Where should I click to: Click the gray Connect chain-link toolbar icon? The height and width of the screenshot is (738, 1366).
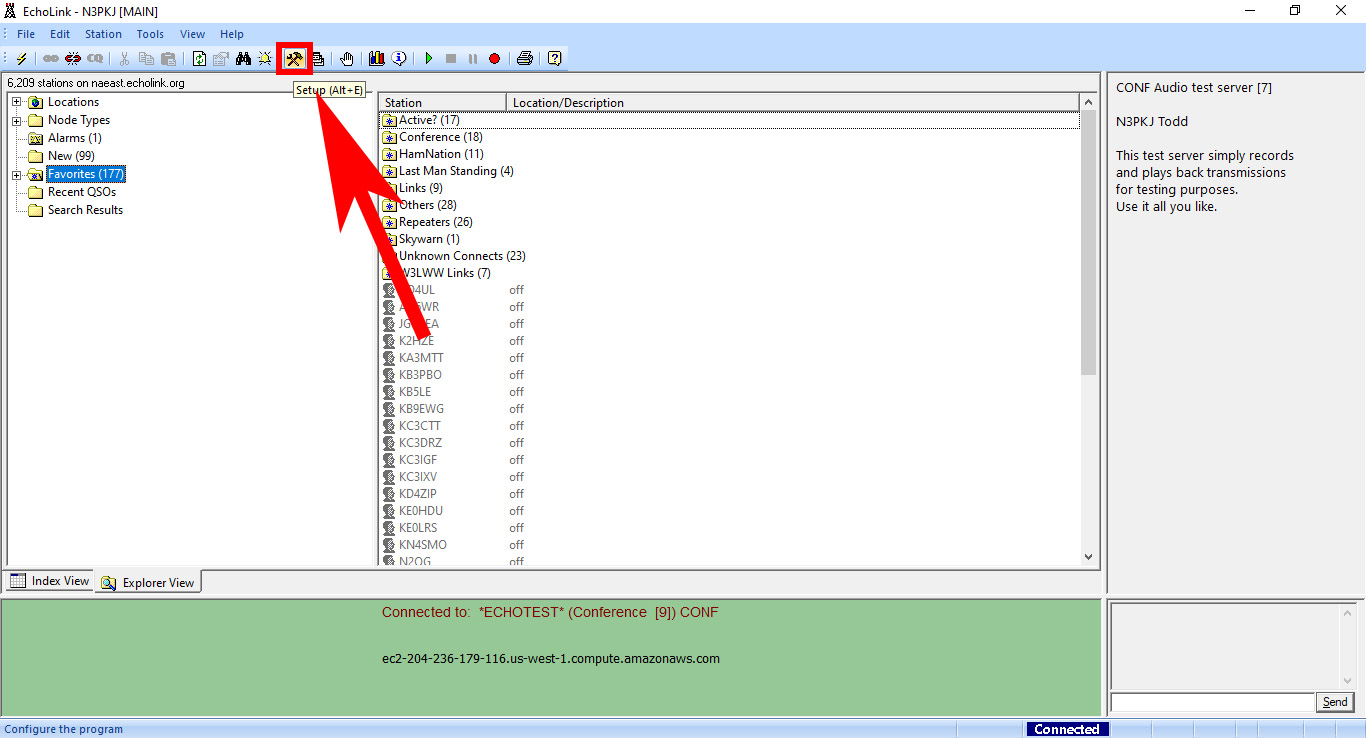pos(51,59)
